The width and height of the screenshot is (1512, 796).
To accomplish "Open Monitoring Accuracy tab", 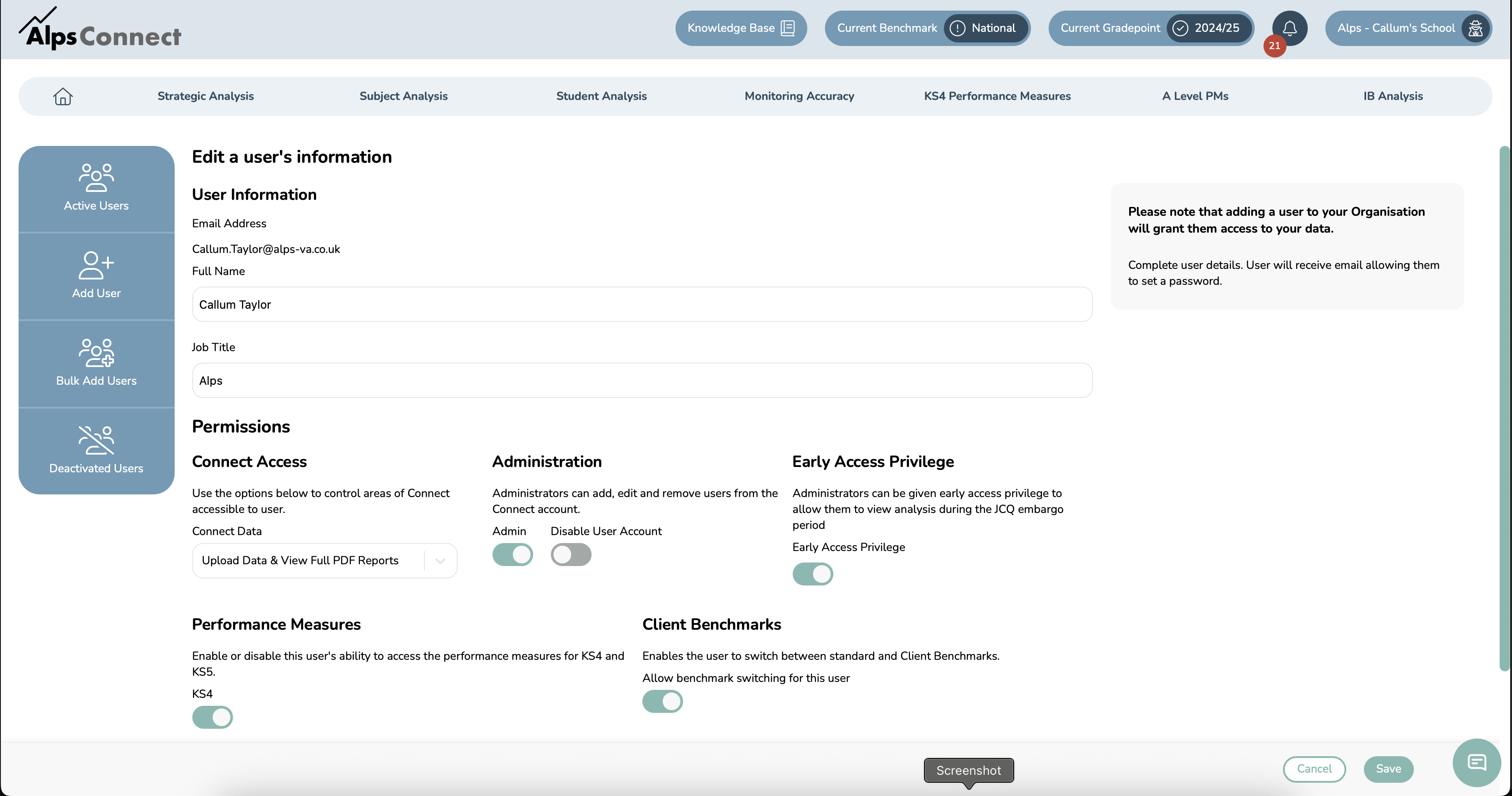I will click(x=799, y=96).
